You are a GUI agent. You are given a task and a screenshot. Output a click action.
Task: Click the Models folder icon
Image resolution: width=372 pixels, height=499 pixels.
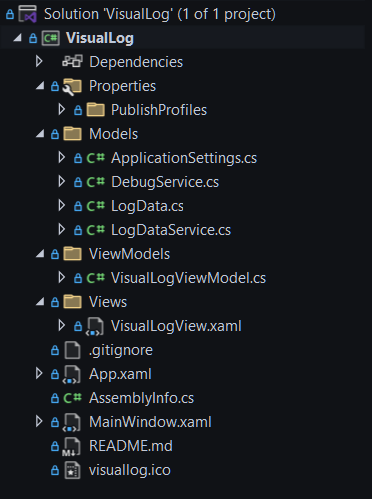72,134
